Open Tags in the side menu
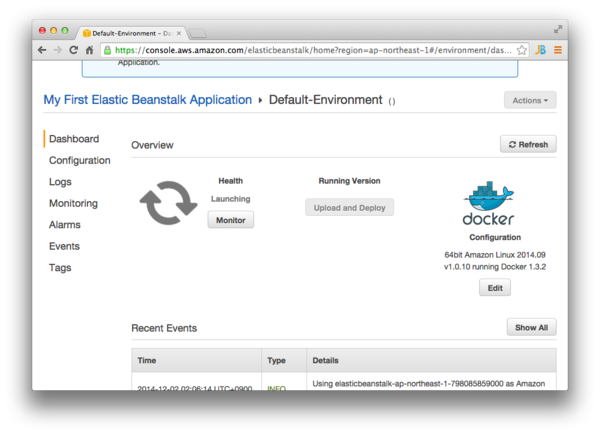Image resolution: width=600 pixels, height=435 pixels. tap(60, 267)
